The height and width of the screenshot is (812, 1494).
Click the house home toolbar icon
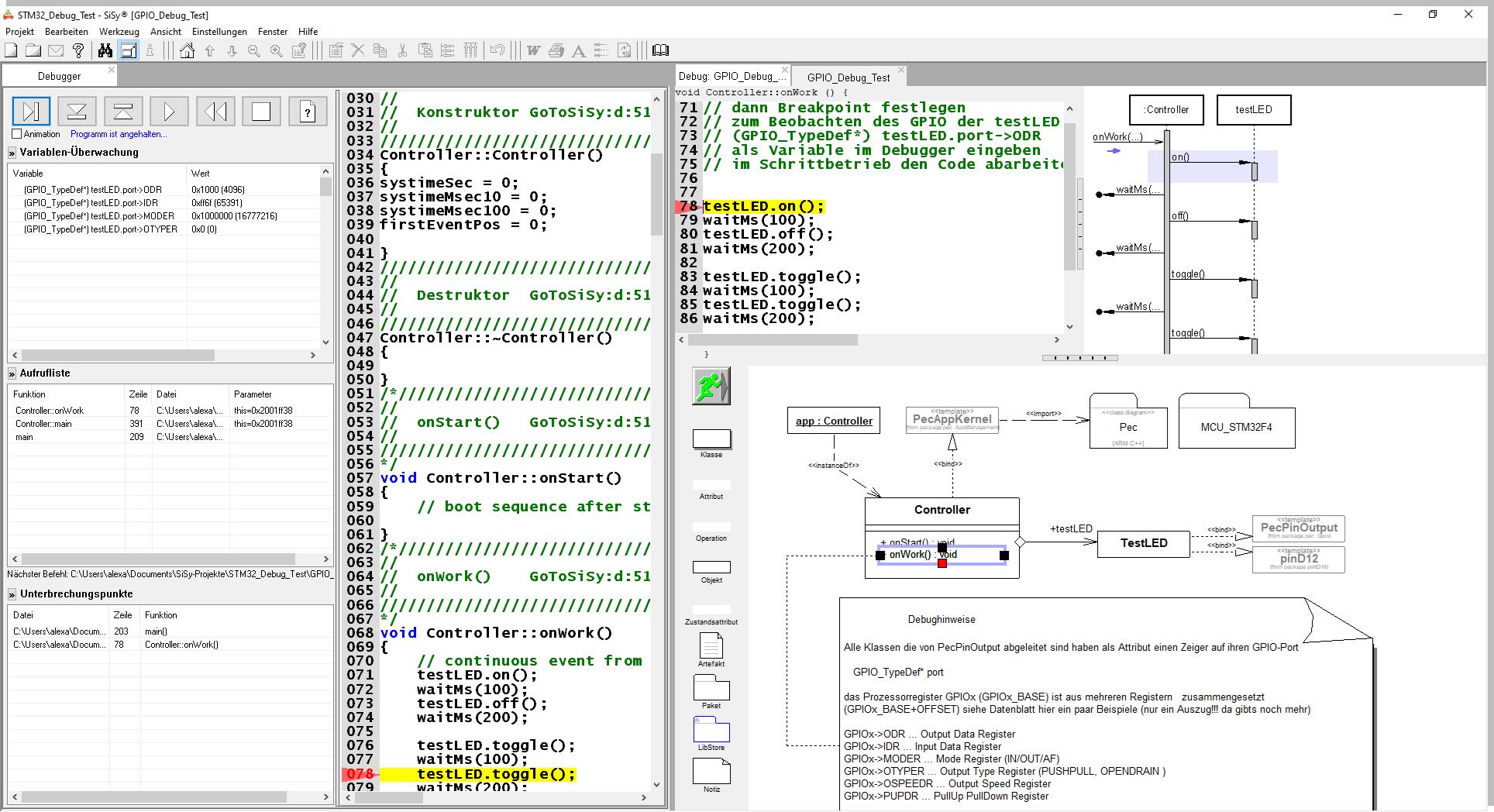[188, 50]
